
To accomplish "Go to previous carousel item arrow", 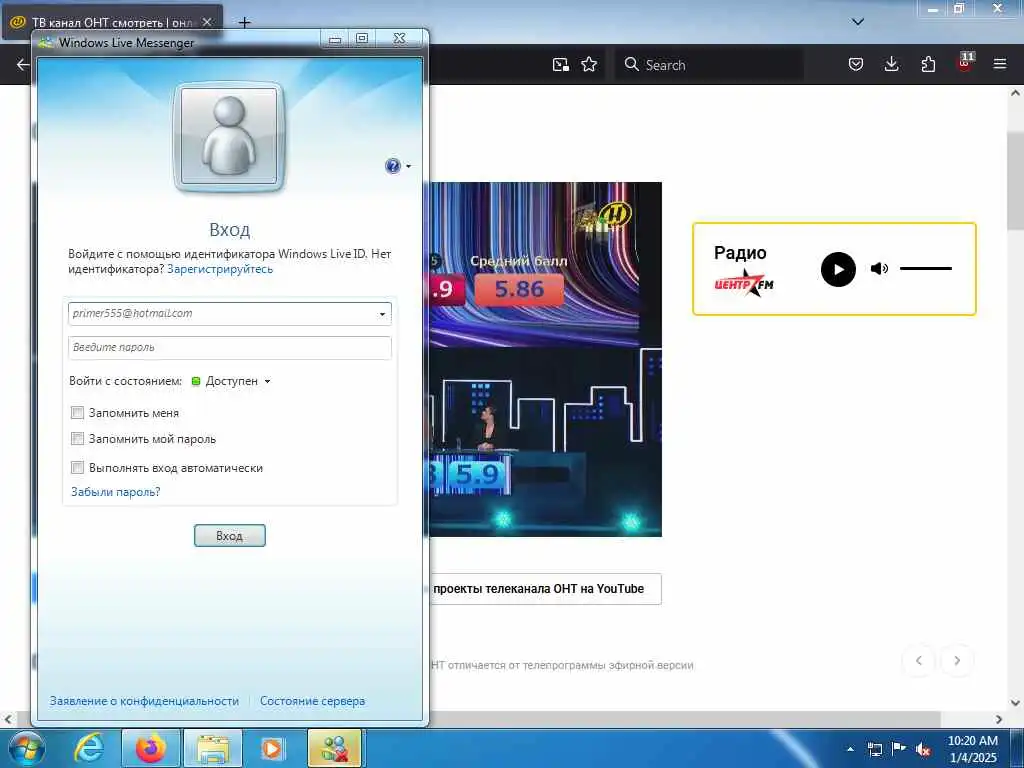I will point(918,660).
